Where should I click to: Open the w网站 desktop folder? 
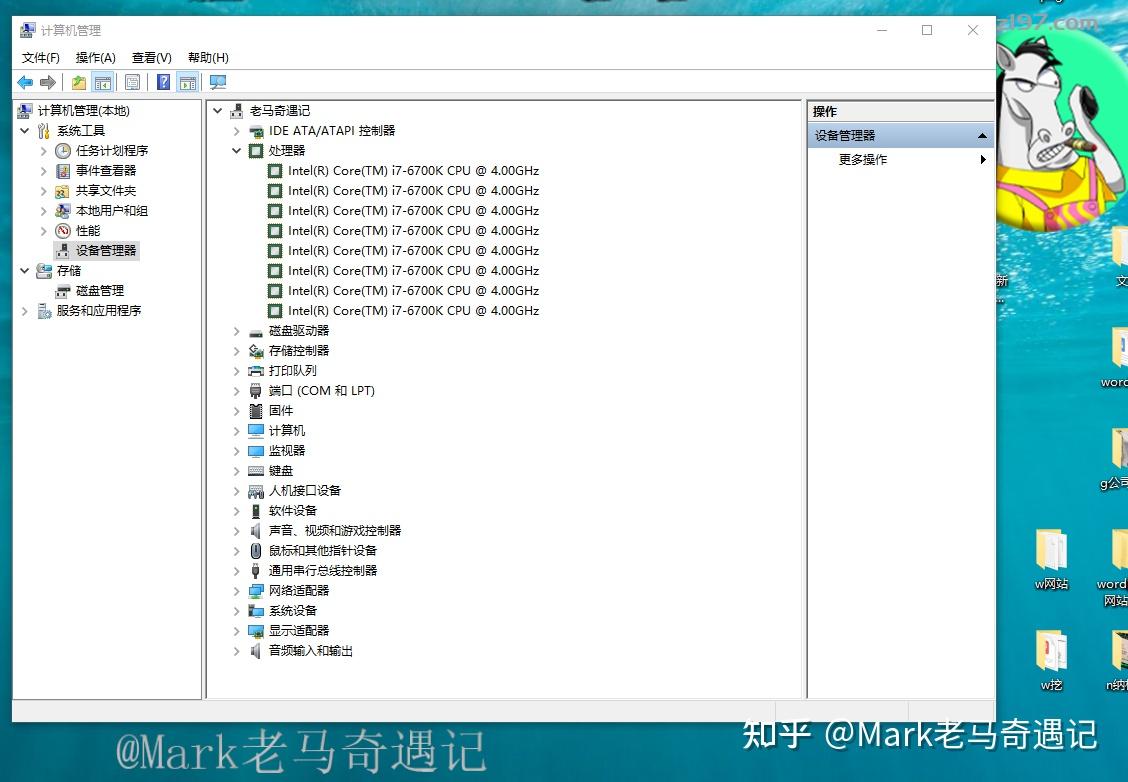pos(1051,560)
